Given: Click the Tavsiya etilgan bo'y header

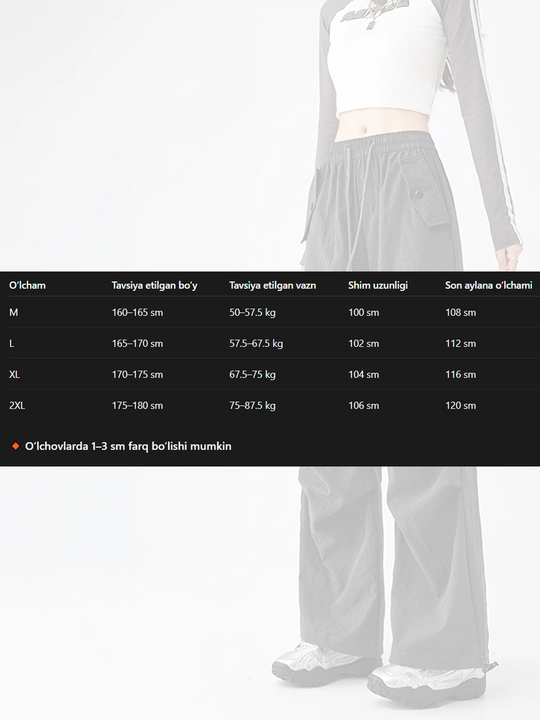Looking at the screenshot, I should (x=154, y=285).
